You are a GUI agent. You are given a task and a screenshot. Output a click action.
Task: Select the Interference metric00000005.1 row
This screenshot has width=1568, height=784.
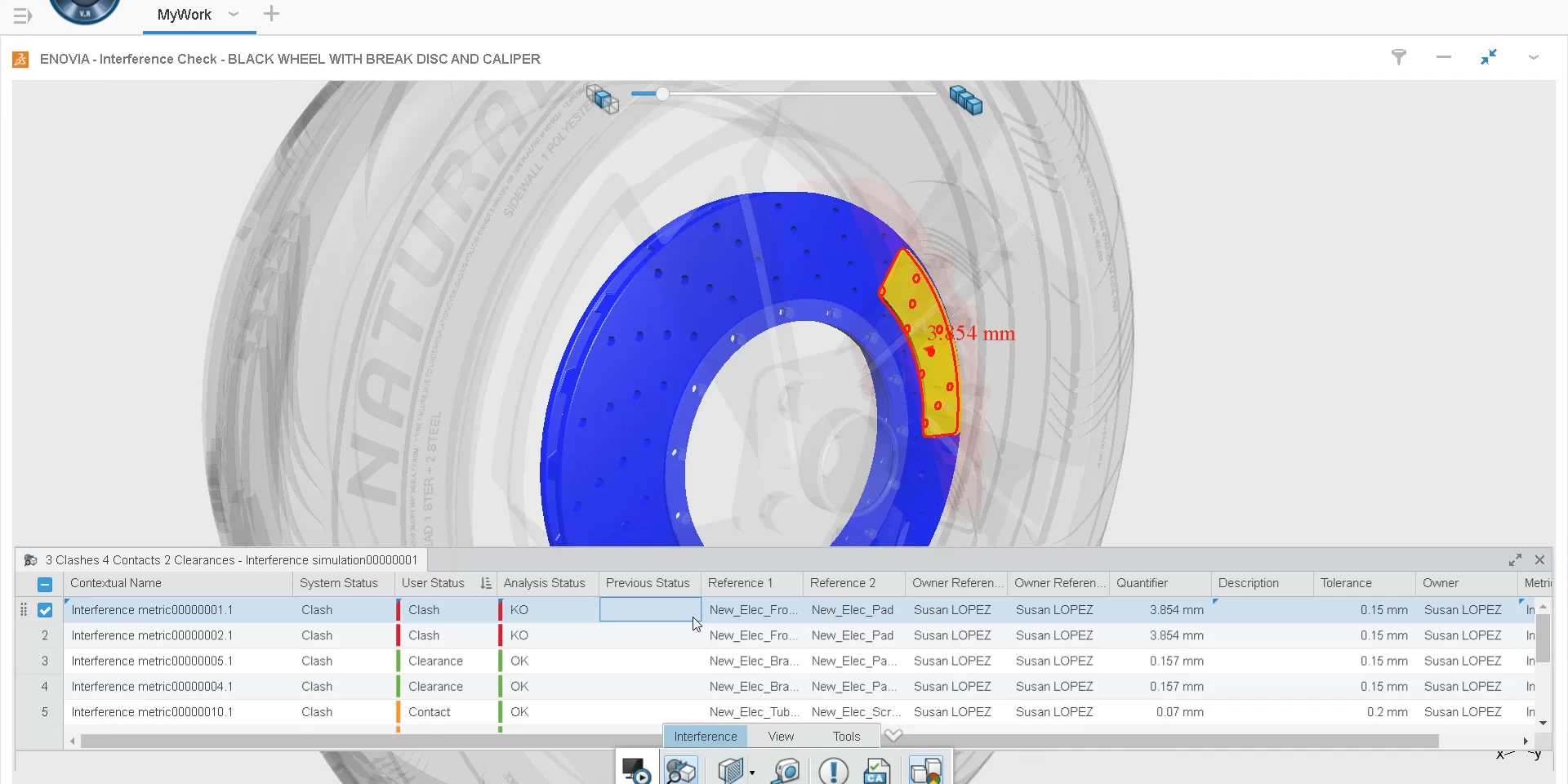[x=152, y=661]
